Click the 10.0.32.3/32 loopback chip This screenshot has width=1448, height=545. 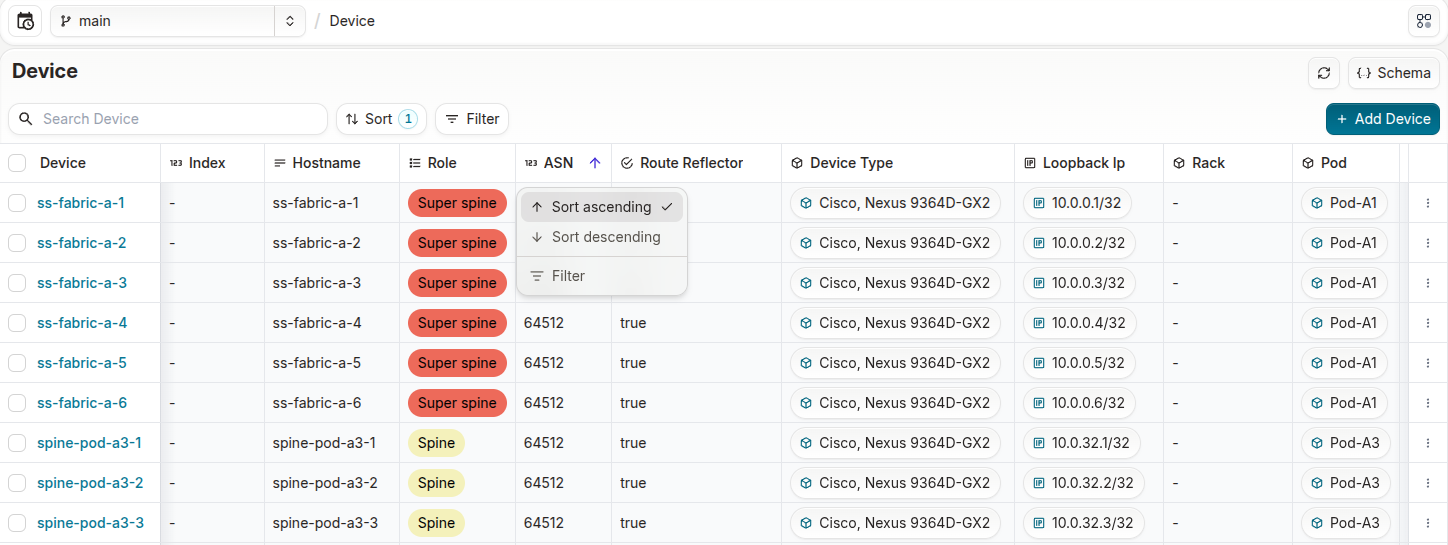click(x=1083, y=523)
